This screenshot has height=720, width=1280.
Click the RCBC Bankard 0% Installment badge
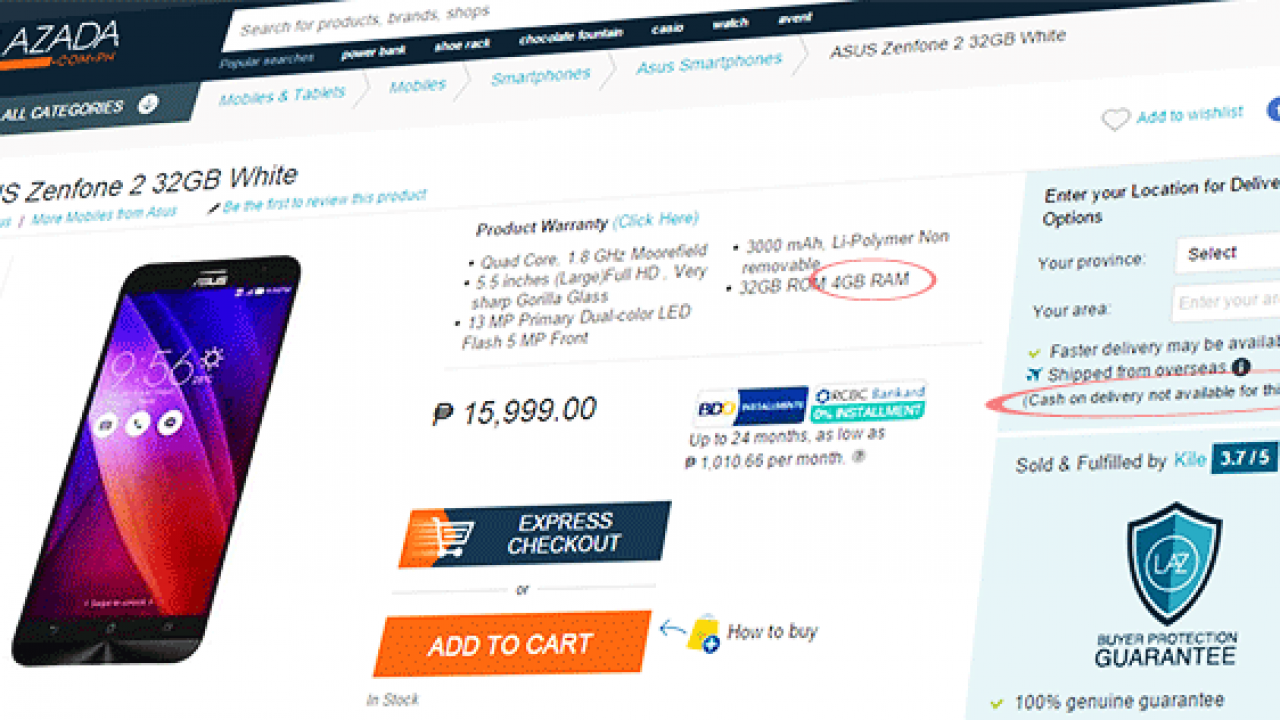point(869,402)
